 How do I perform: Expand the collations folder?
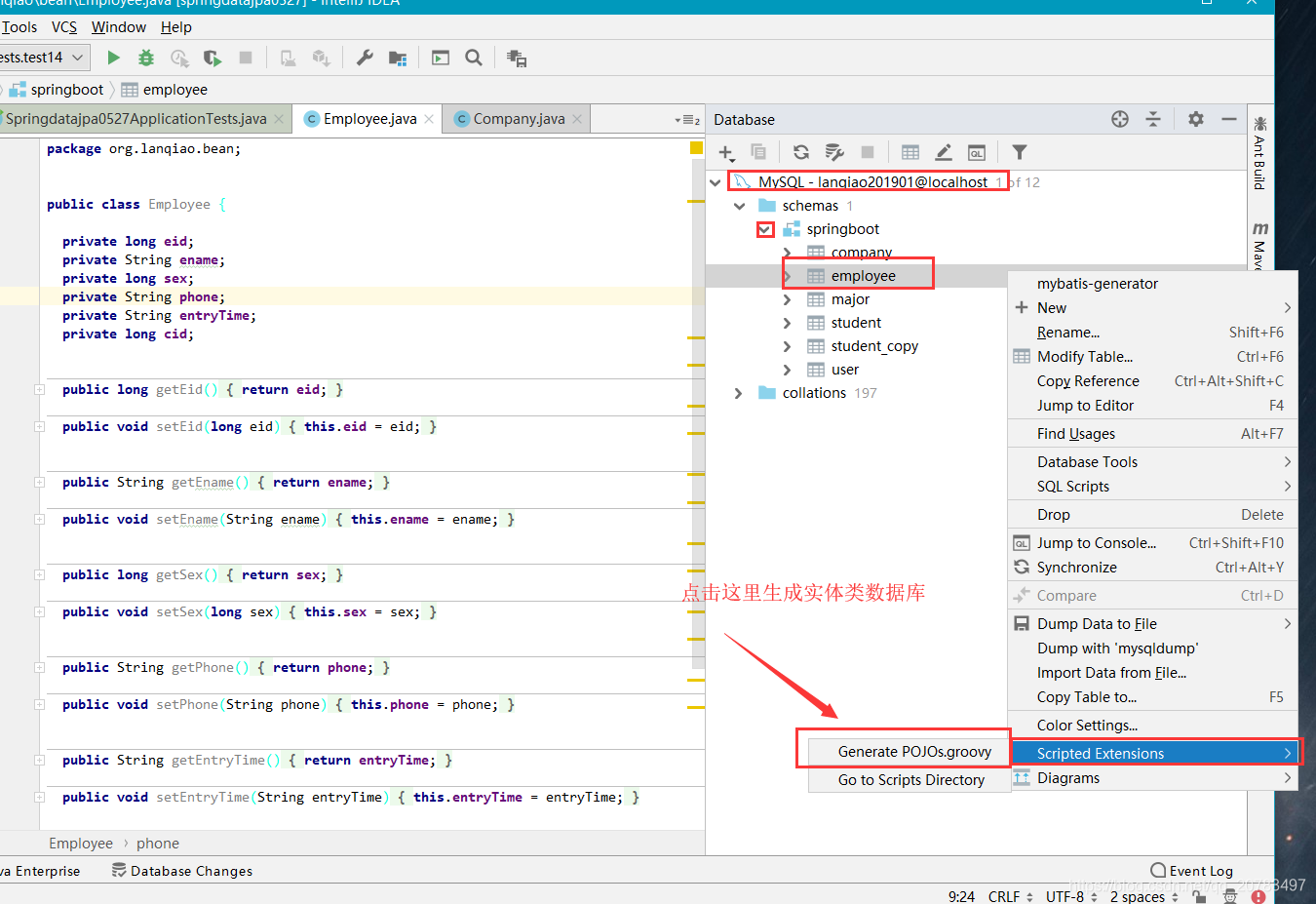tap(738, 393)
